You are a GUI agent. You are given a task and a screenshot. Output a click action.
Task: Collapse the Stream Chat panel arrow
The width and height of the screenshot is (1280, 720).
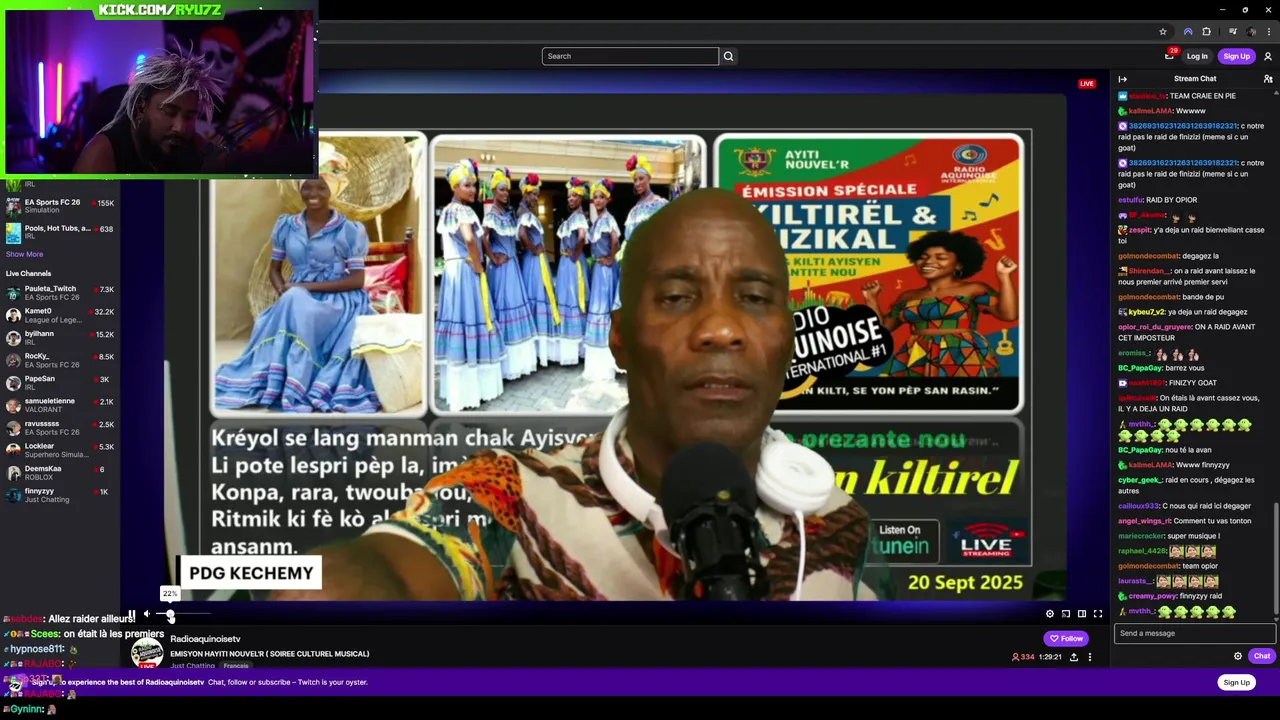pyautogui.click(x=1122, y=79)
